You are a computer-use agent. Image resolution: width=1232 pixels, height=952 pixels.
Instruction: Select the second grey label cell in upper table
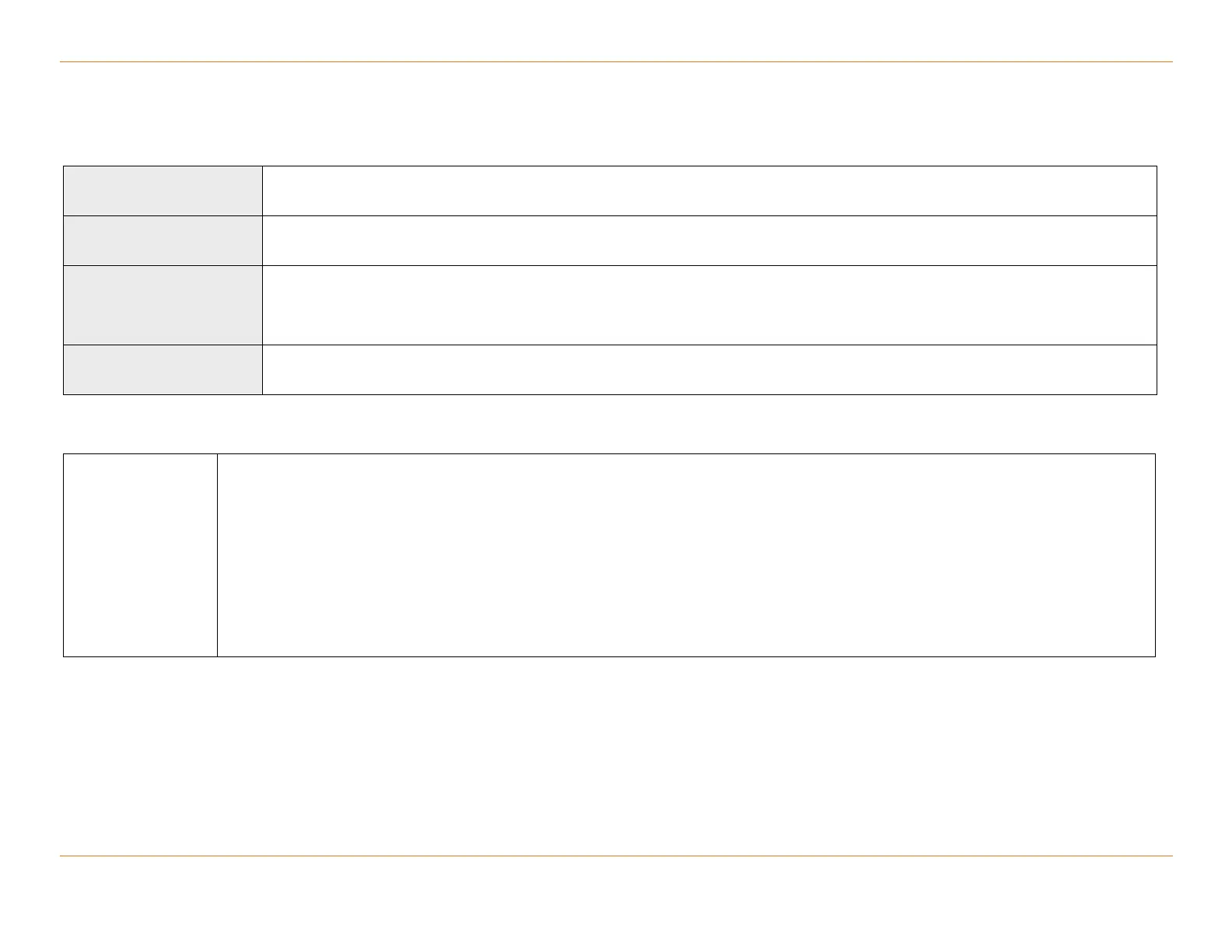tap(163, 240)
